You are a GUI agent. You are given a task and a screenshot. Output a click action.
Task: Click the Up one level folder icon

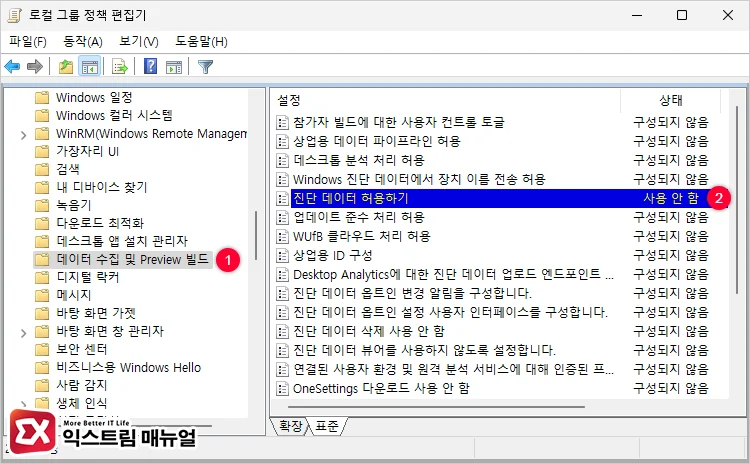coord(66,66)
